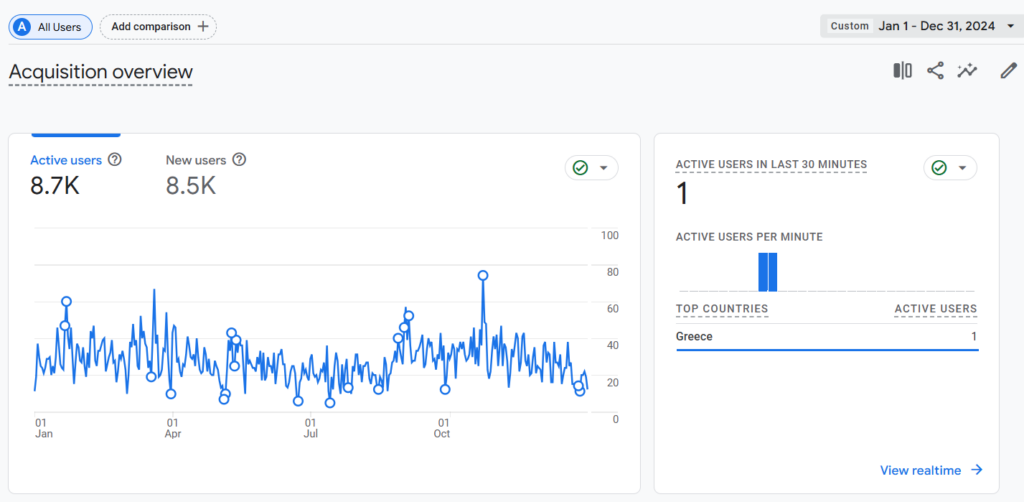1024x502 pixels.
Task: Click the customize comparison view icon
Action: (902, 71)
